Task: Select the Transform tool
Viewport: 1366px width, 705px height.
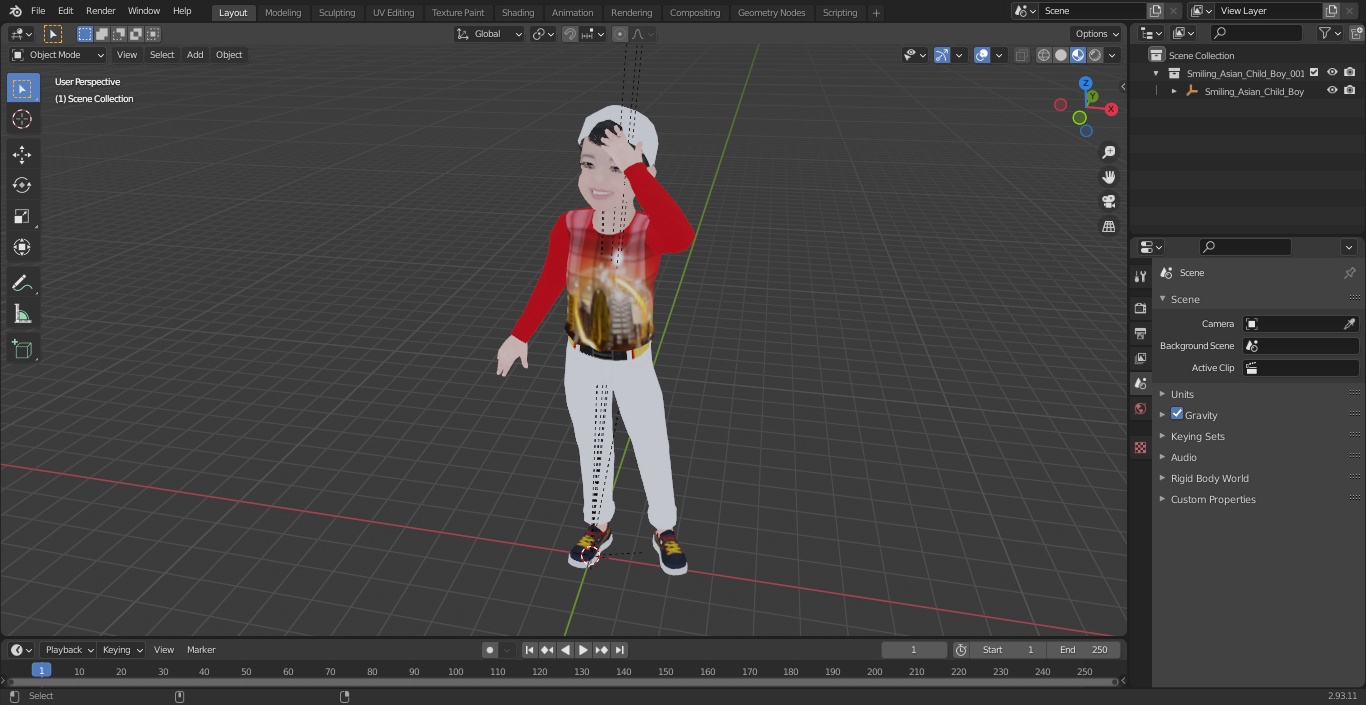Action: (x=22, y=247)
